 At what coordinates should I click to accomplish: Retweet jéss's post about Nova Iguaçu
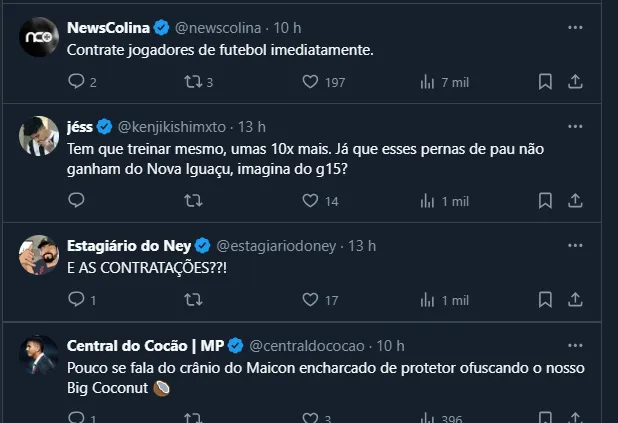coord(195,201)
